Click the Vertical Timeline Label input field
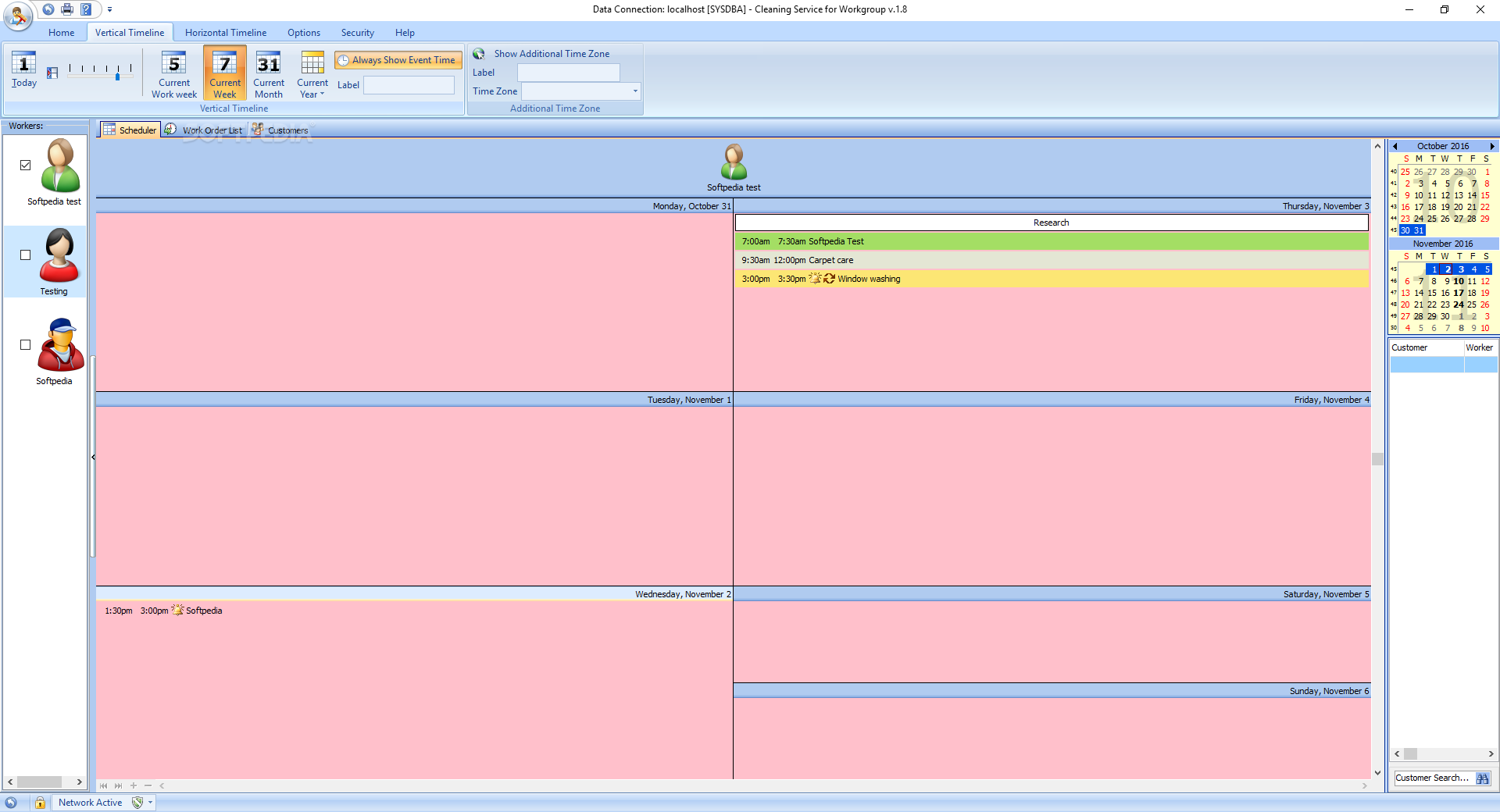 coord(409,85)
